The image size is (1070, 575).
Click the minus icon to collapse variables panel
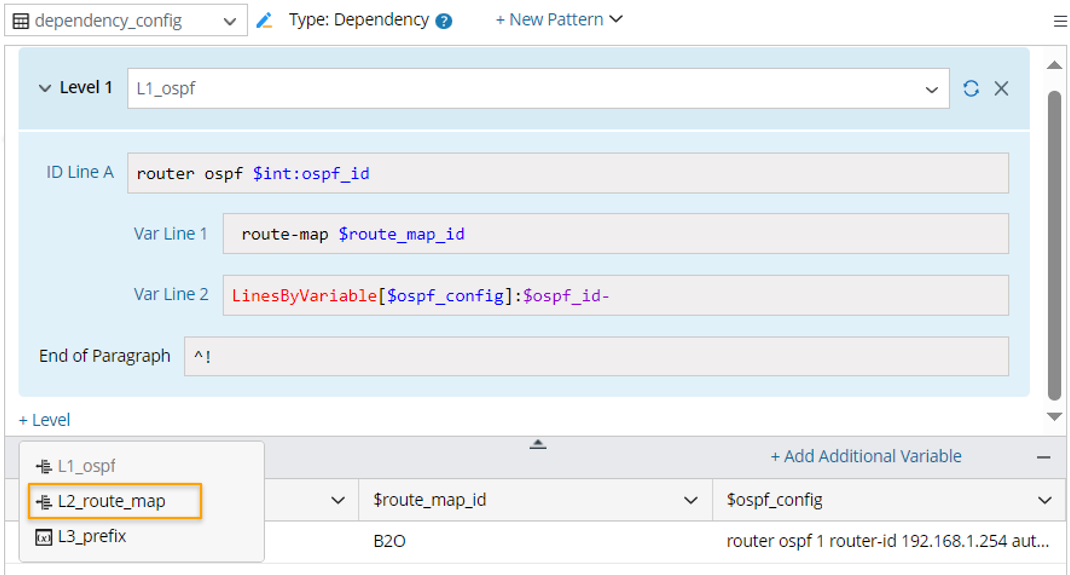(1044, 457)
